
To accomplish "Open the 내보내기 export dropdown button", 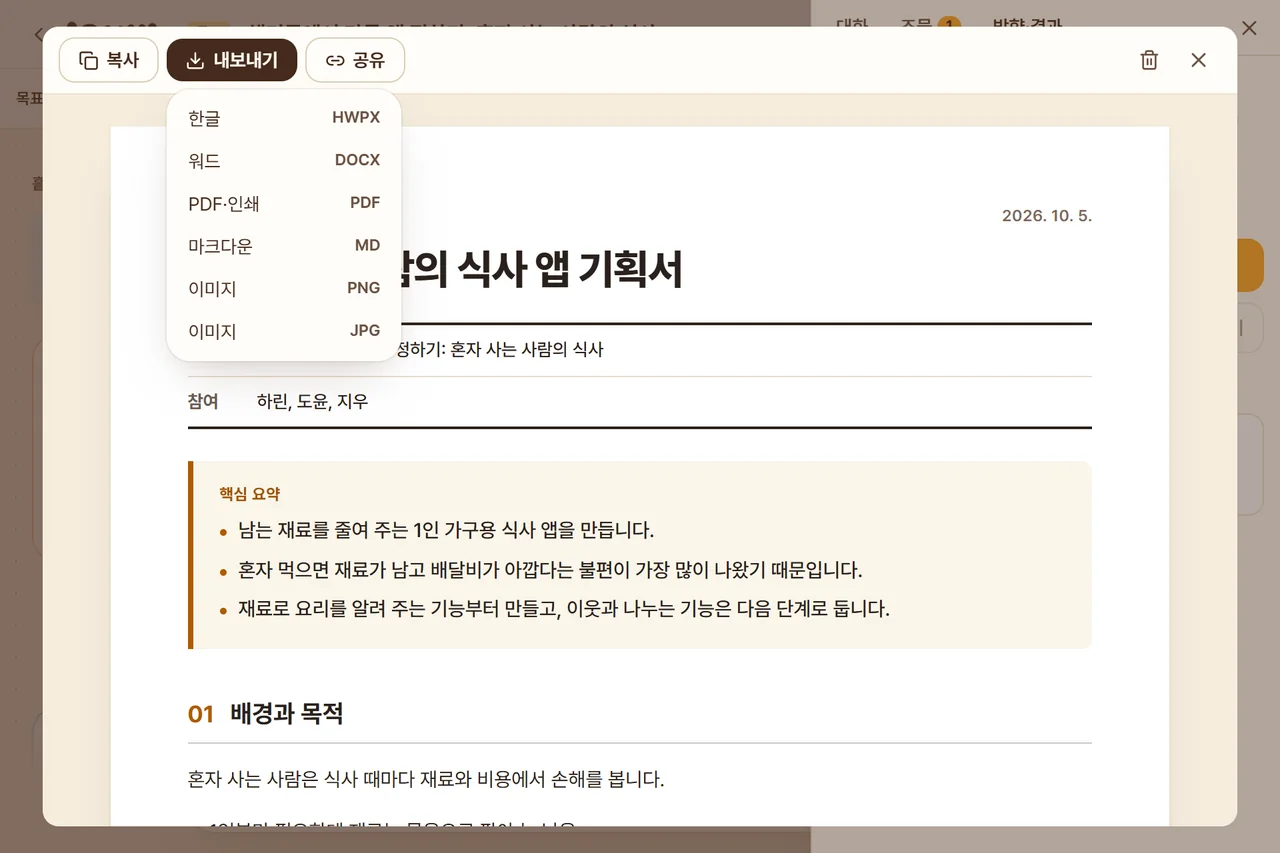I will (232, 60).
